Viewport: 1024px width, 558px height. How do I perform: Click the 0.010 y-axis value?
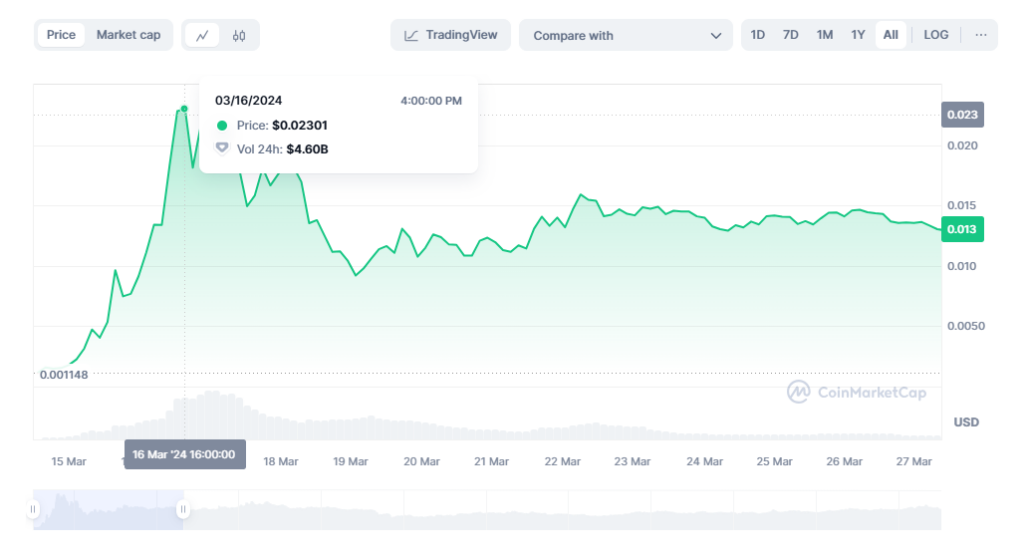(961, 266)
